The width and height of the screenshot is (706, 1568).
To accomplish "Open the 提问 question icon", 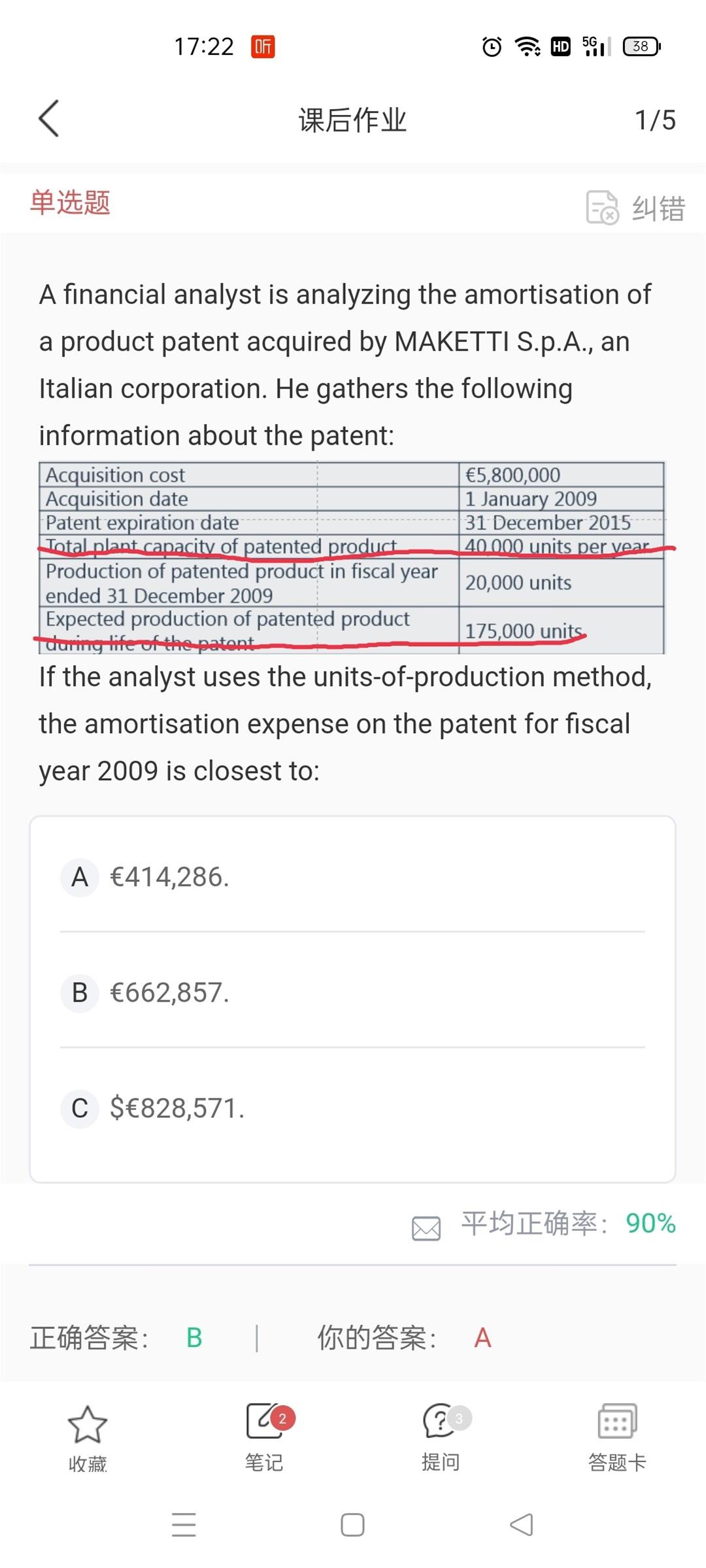I will 441,1421.
